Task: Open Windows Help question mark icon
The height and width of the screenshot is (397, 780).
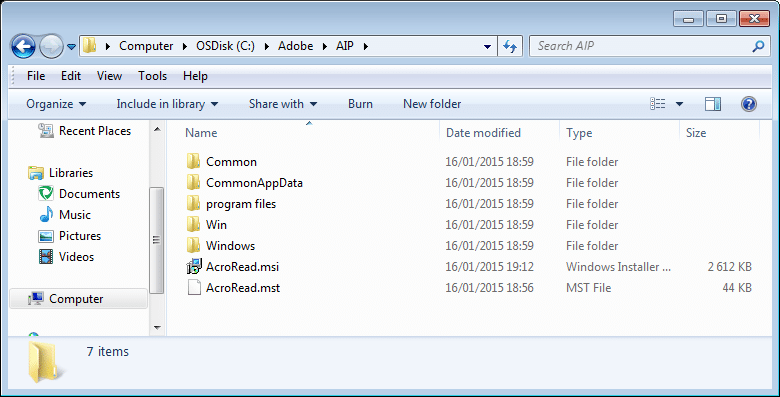Action: coord(749,103)
